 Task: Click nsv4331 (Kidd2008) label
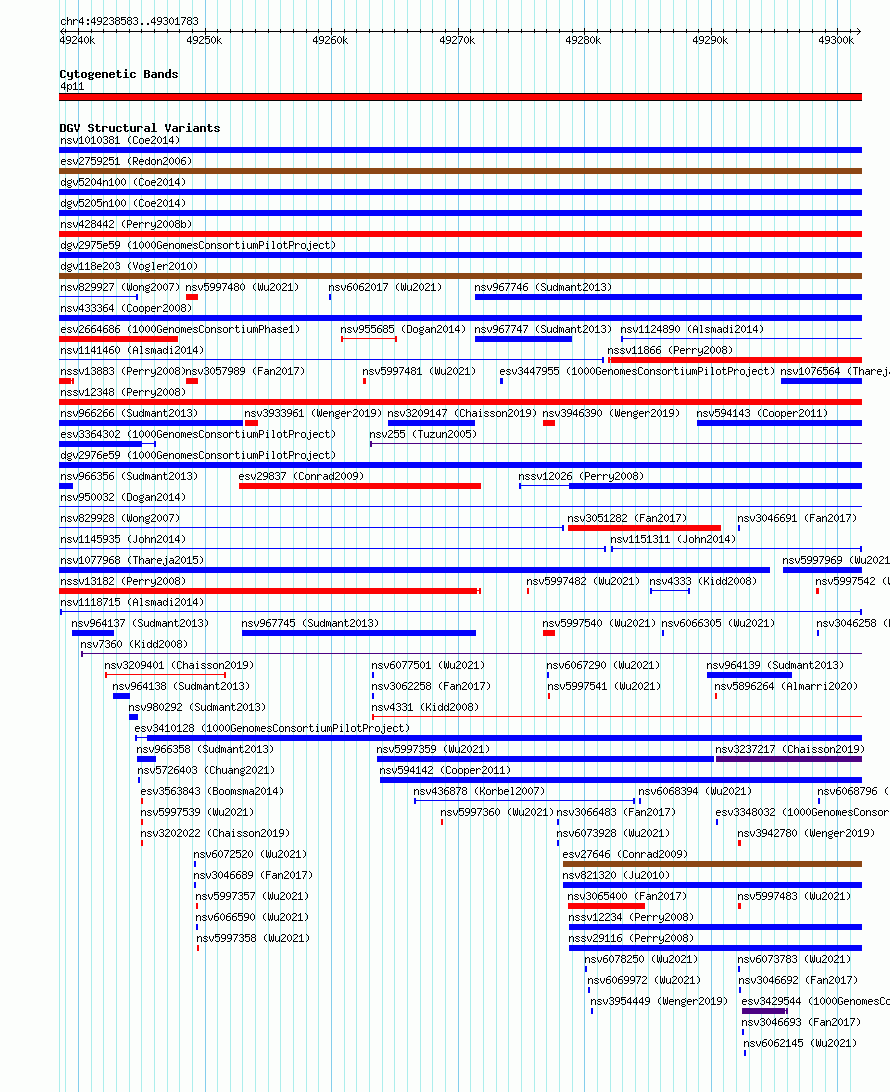click(x=425, y=707)
